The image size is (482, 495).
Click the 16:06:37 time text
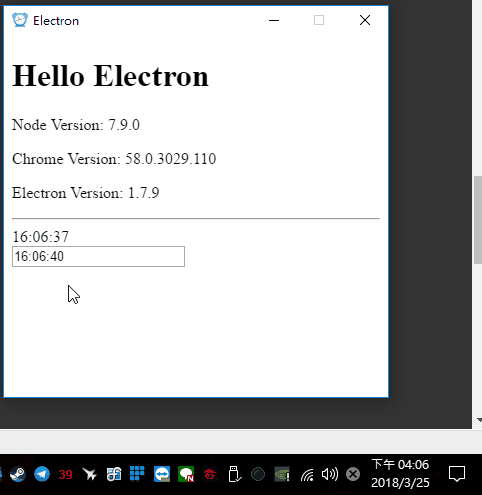pos(40,237)
